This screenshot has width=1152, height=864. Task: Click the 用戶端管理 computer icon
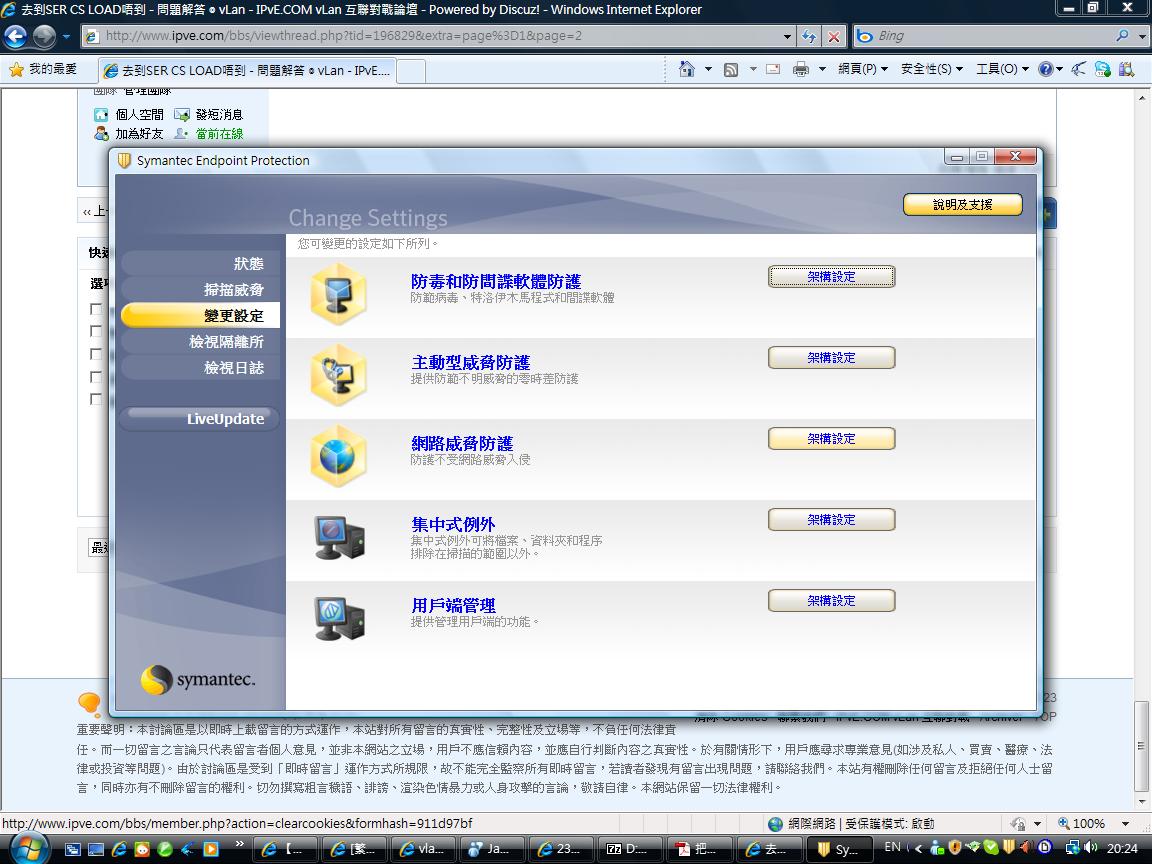pos(339,619)
